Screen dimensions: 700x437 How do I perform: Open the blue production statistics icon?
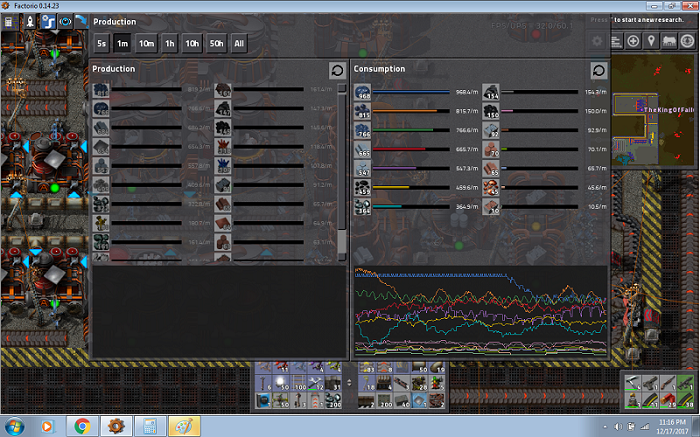coord(48,21)
